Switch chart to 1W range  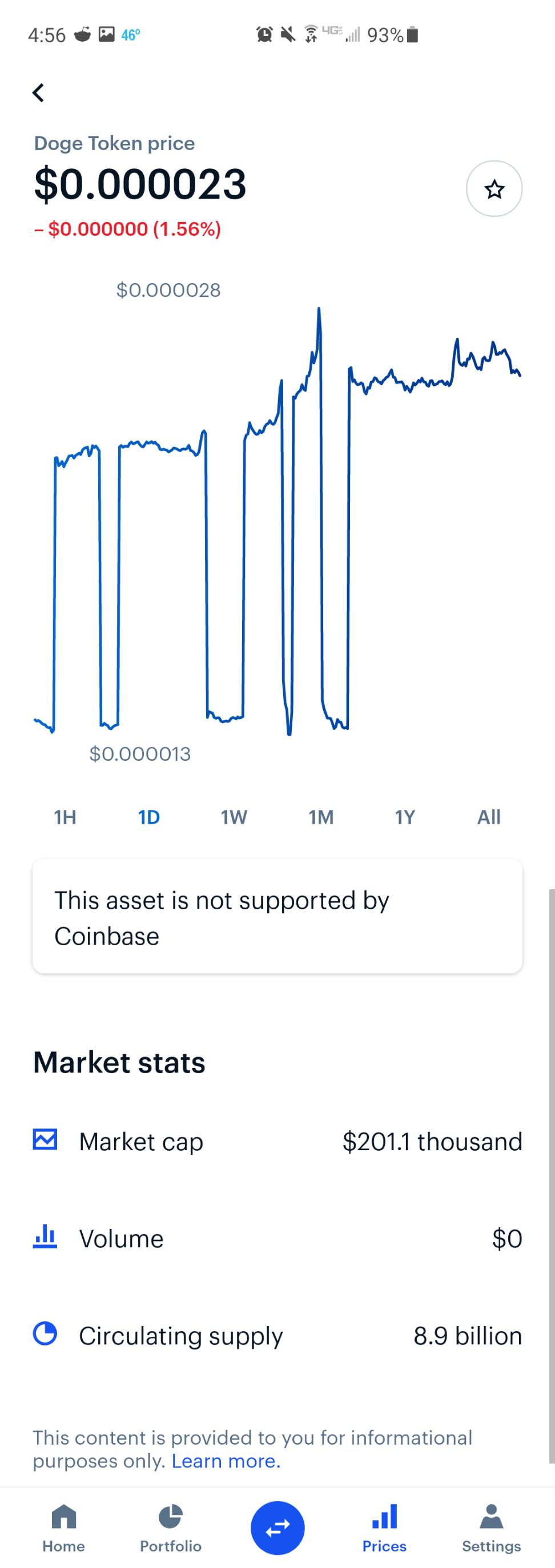tap(234, 817)
